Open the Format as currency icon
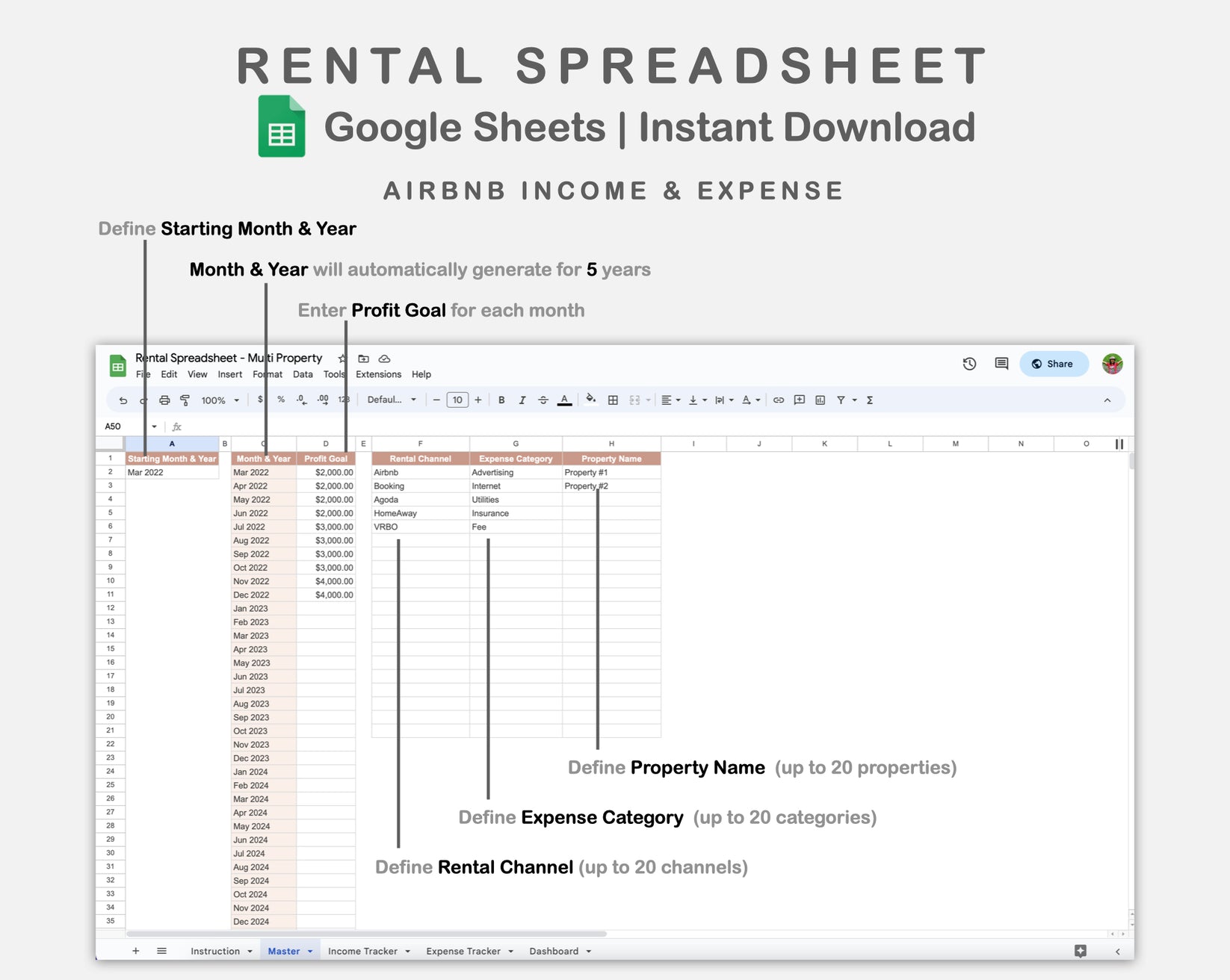 (260, 400)
